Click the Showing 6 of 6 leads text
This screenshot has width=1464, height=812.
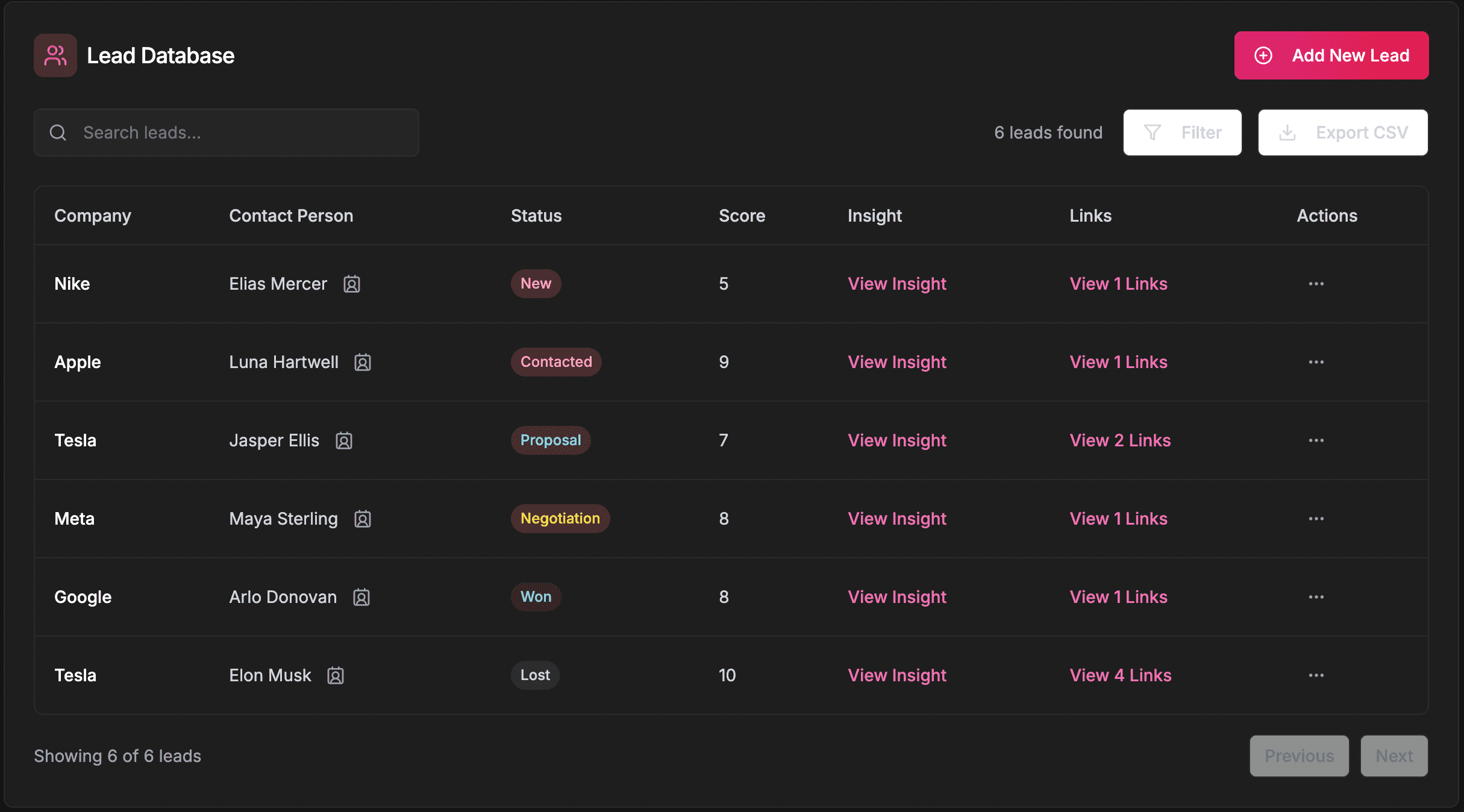(x=117, y=756)
